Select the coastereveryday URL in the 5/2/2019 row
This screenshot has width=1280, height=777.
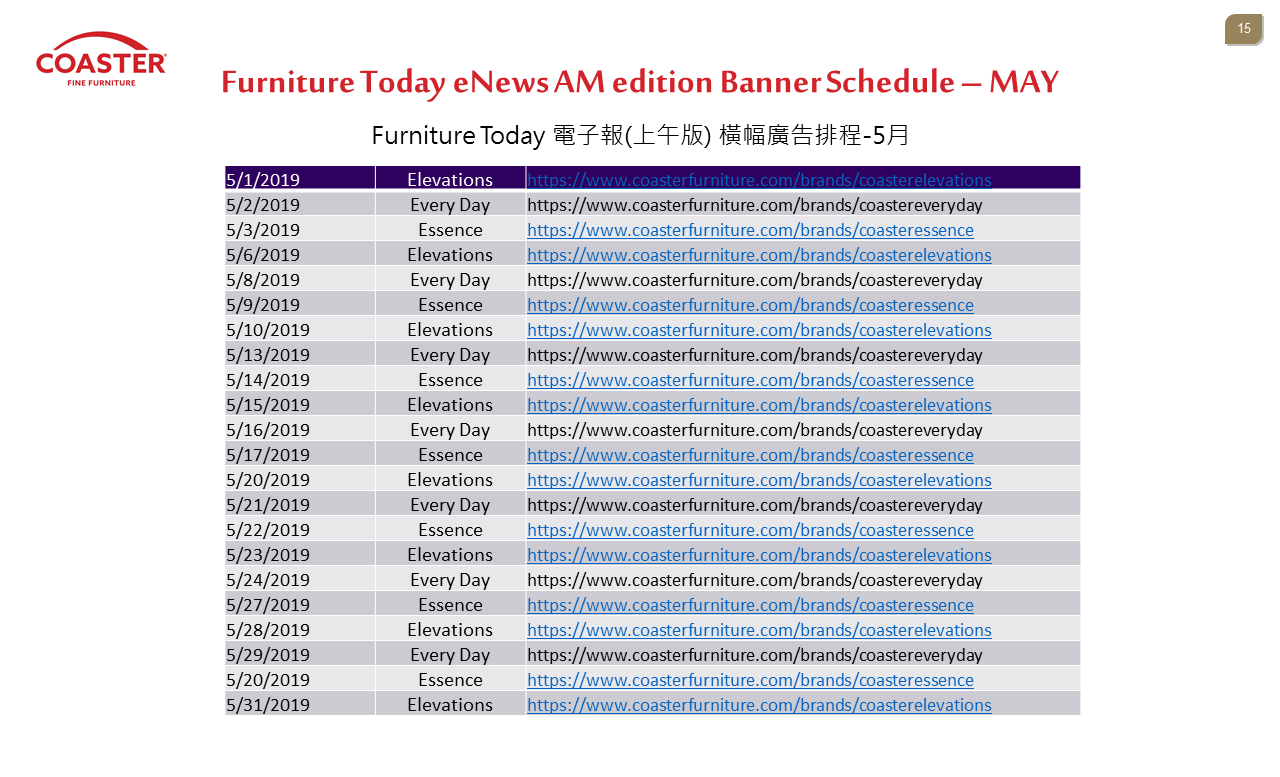pos(755,205)
